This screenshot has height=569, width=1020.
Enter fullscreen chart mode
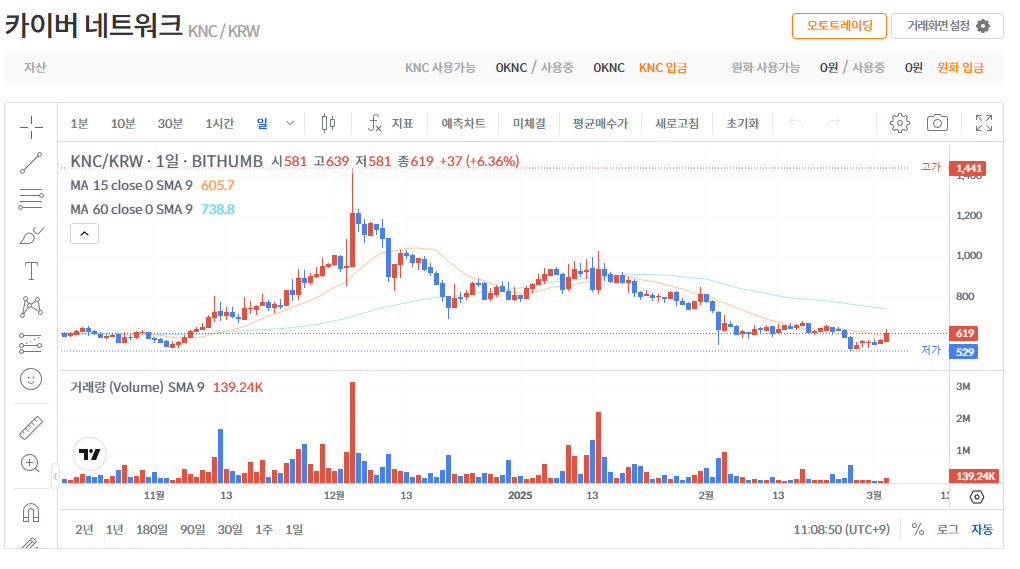(984, 122)
